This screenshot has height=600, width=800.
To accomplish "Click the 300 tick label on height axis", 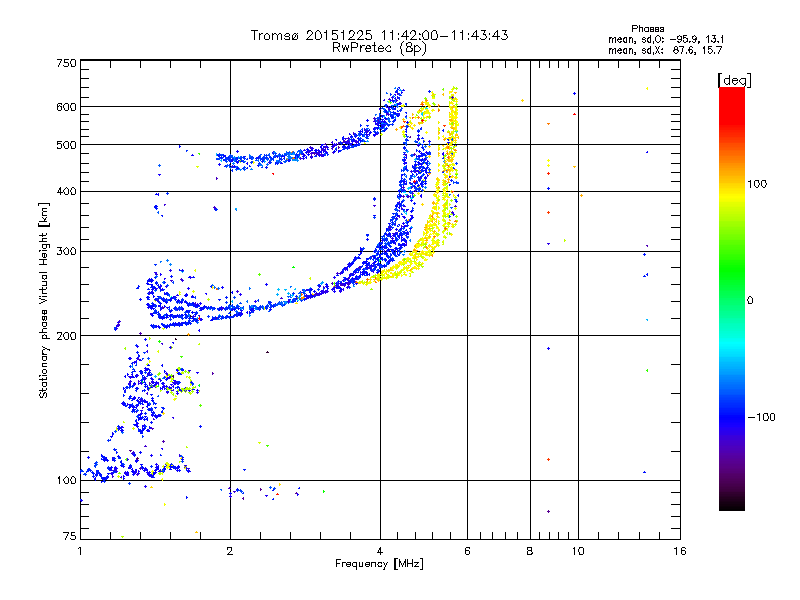I will pos(66,252).
